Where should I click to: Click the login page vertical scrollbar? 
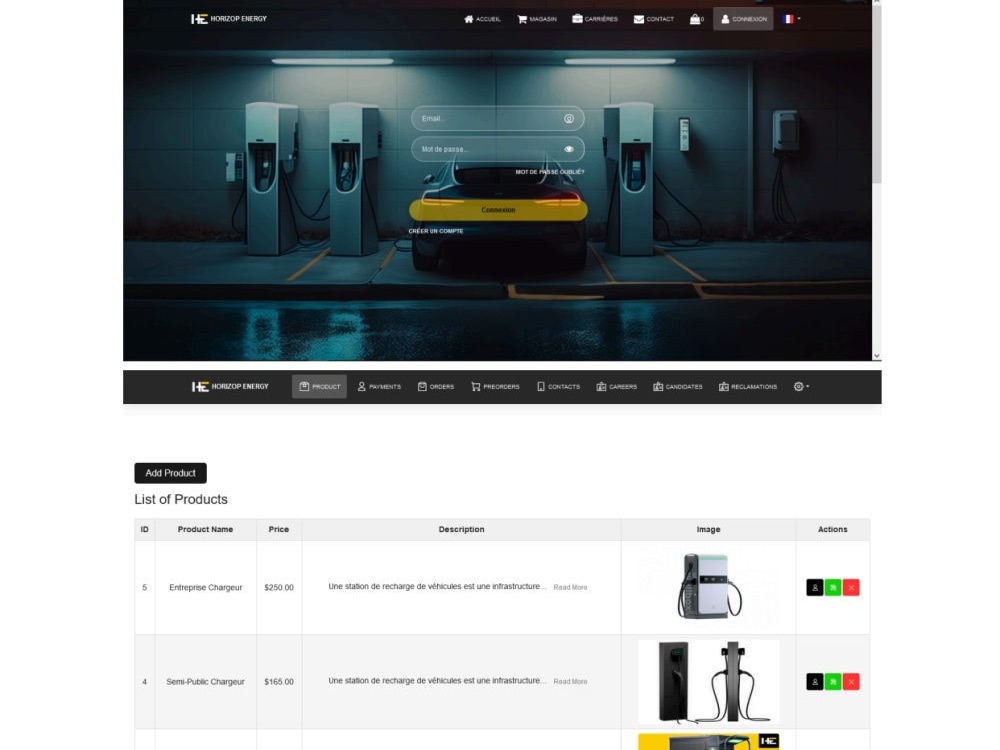(877, 96)
